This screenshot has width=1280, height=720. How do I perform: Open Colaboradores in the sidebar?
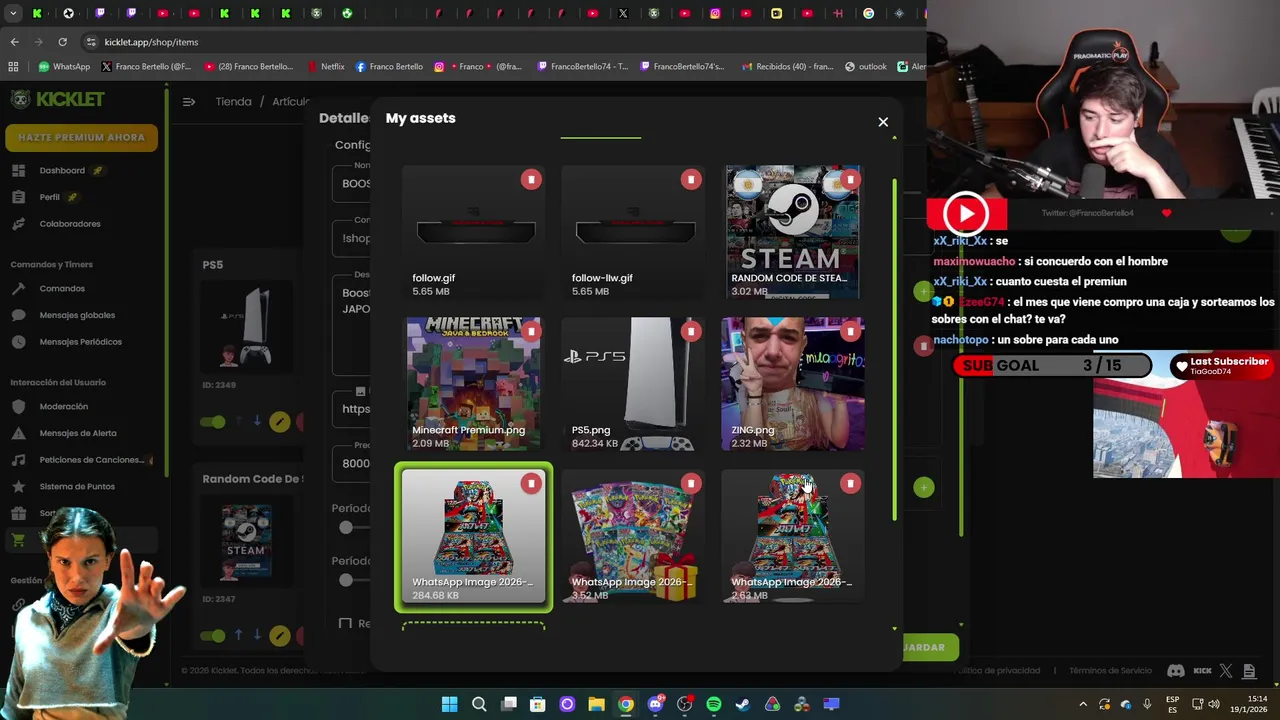[x=70, y=224]
